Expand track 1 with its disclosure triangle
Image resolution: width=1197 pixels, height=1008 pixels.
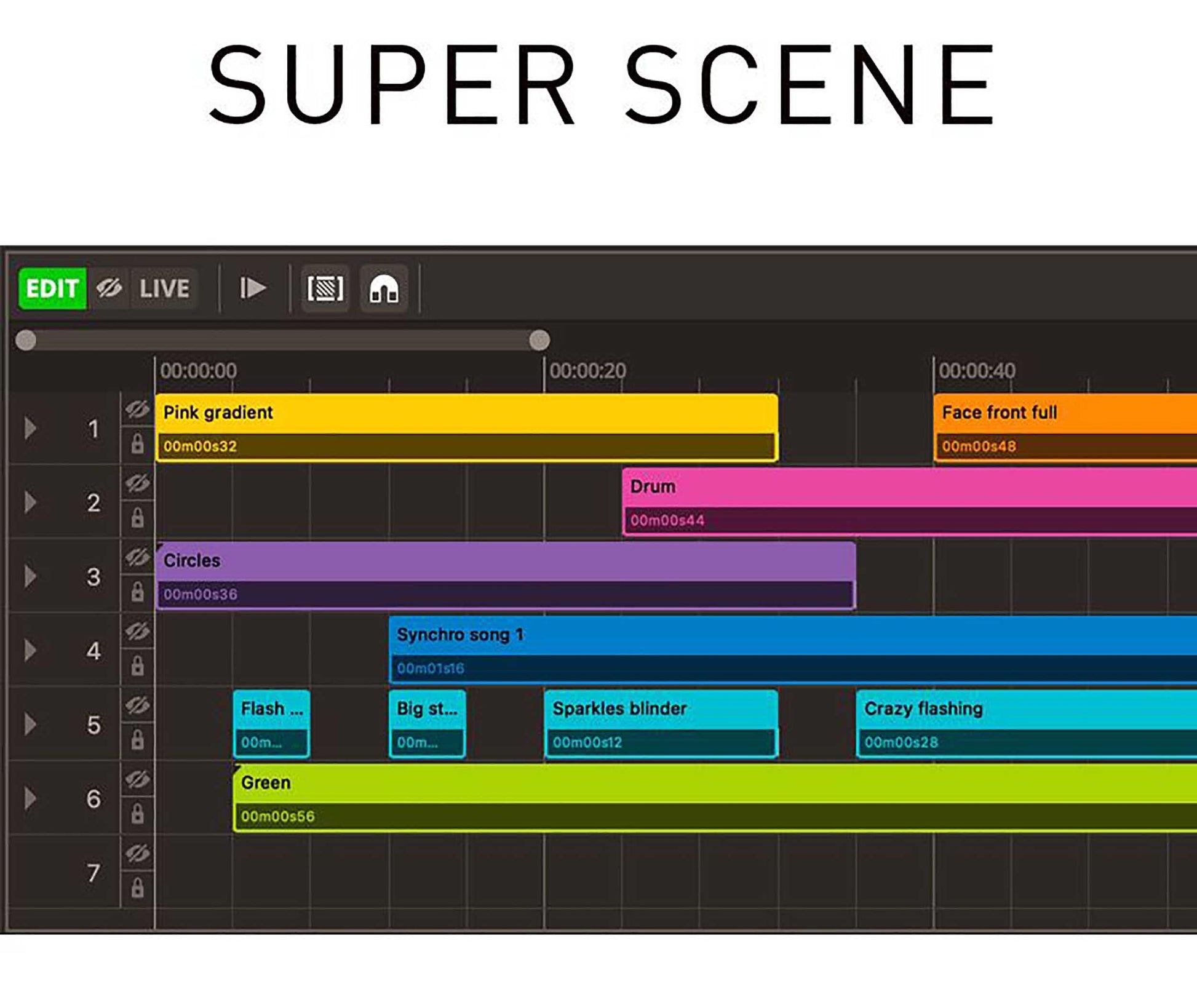[30, 428]
